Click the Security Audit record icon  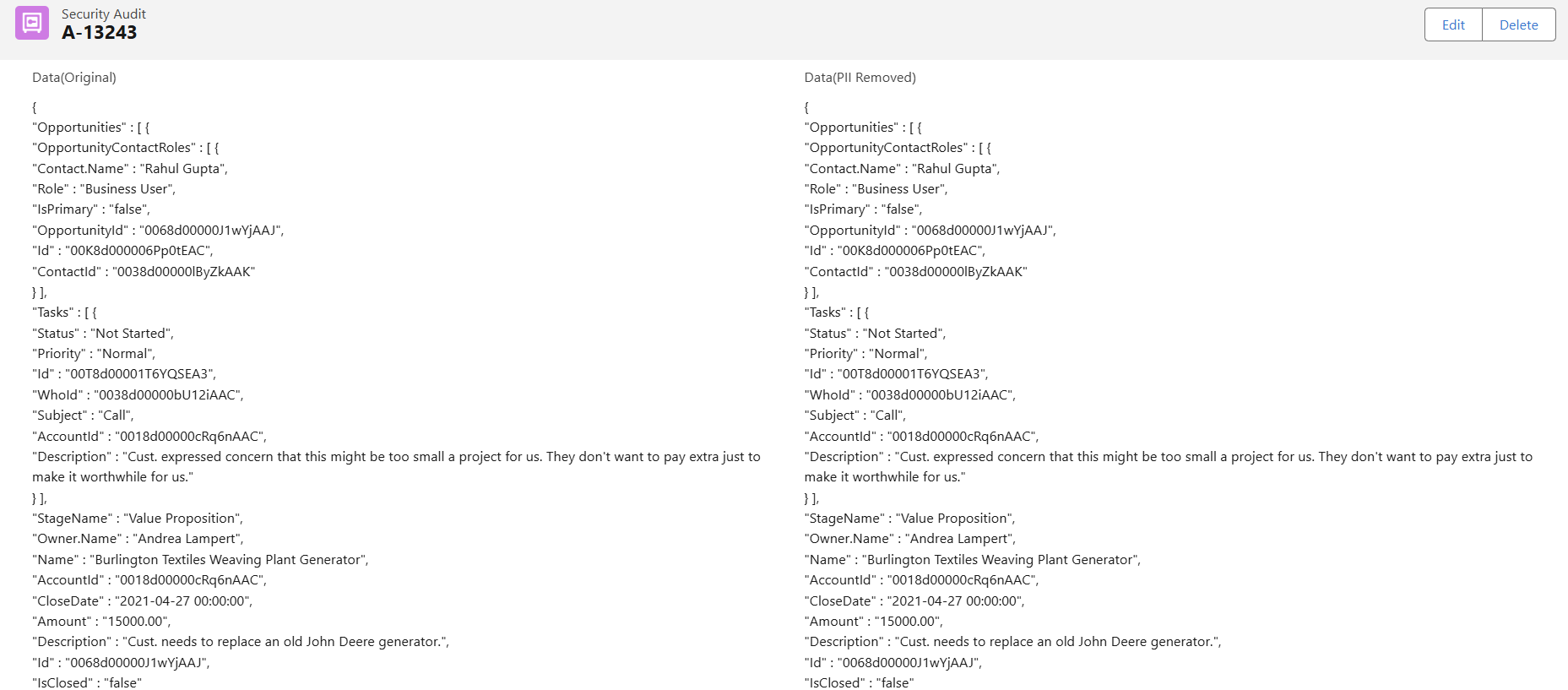click(32, 24)
